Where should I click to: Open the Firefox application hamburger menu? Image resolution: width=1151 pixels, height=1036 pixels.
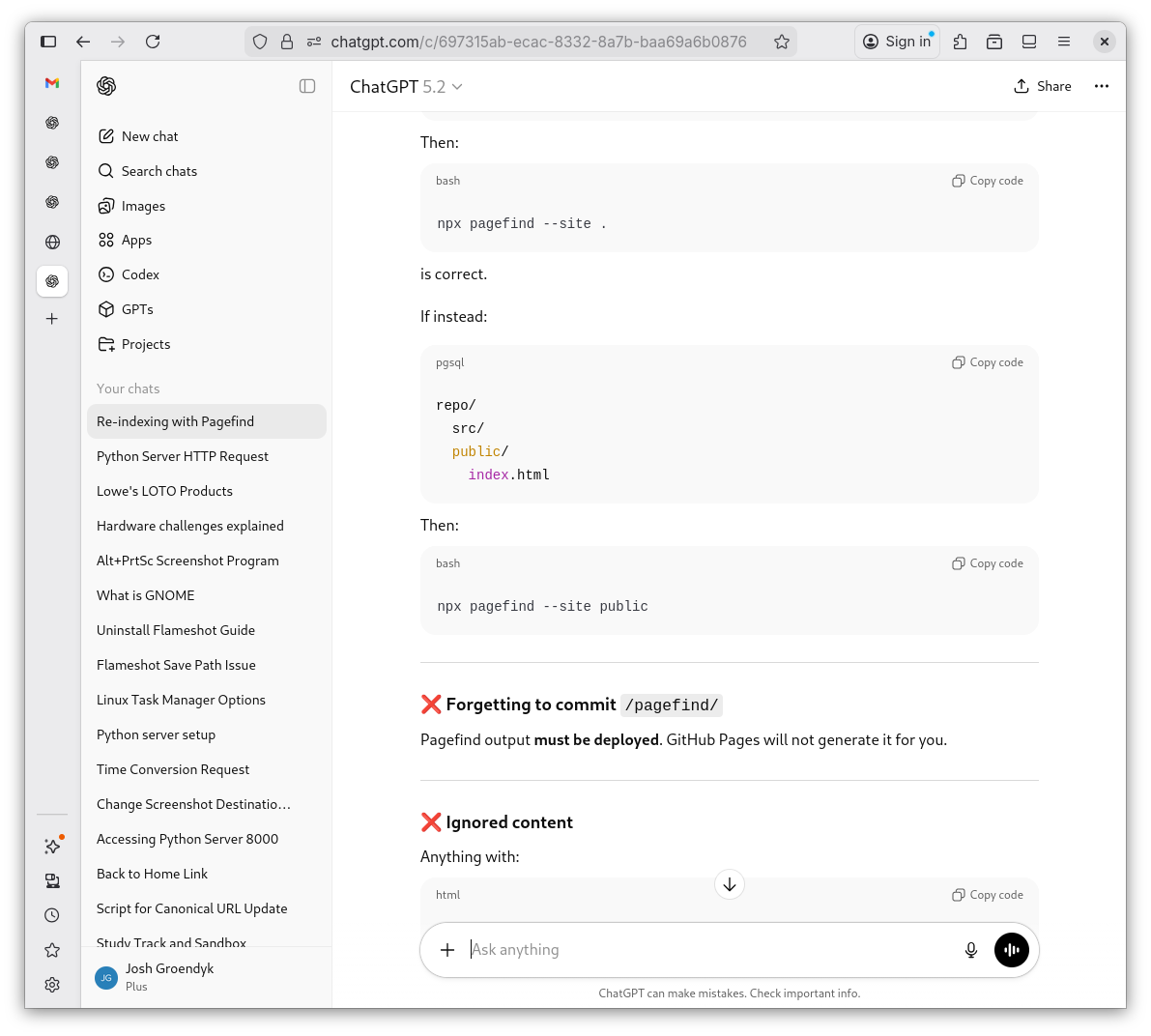coord(1064,42)
